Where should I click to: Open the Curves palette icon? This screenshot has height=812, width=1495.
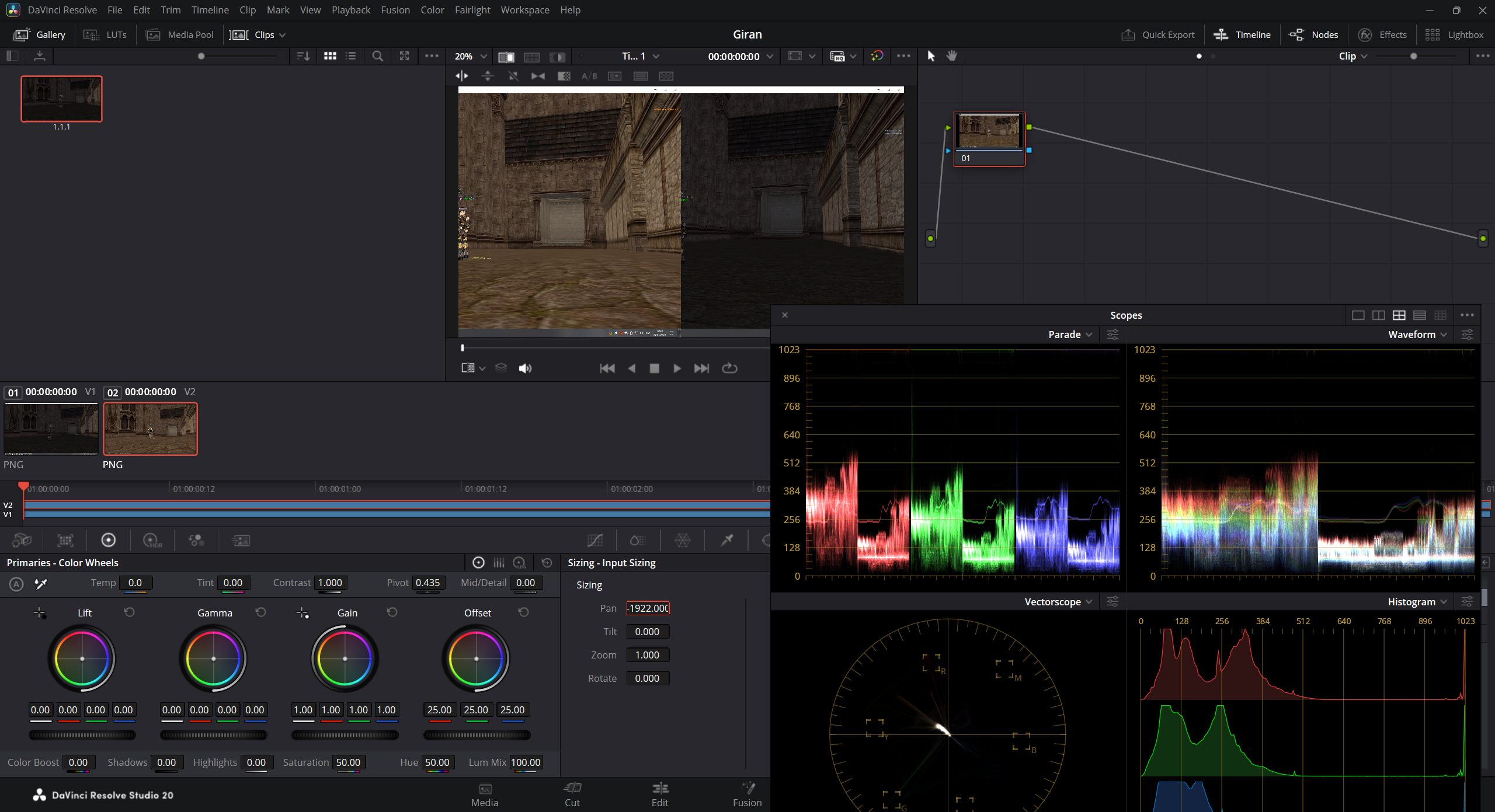coord(595,540)
